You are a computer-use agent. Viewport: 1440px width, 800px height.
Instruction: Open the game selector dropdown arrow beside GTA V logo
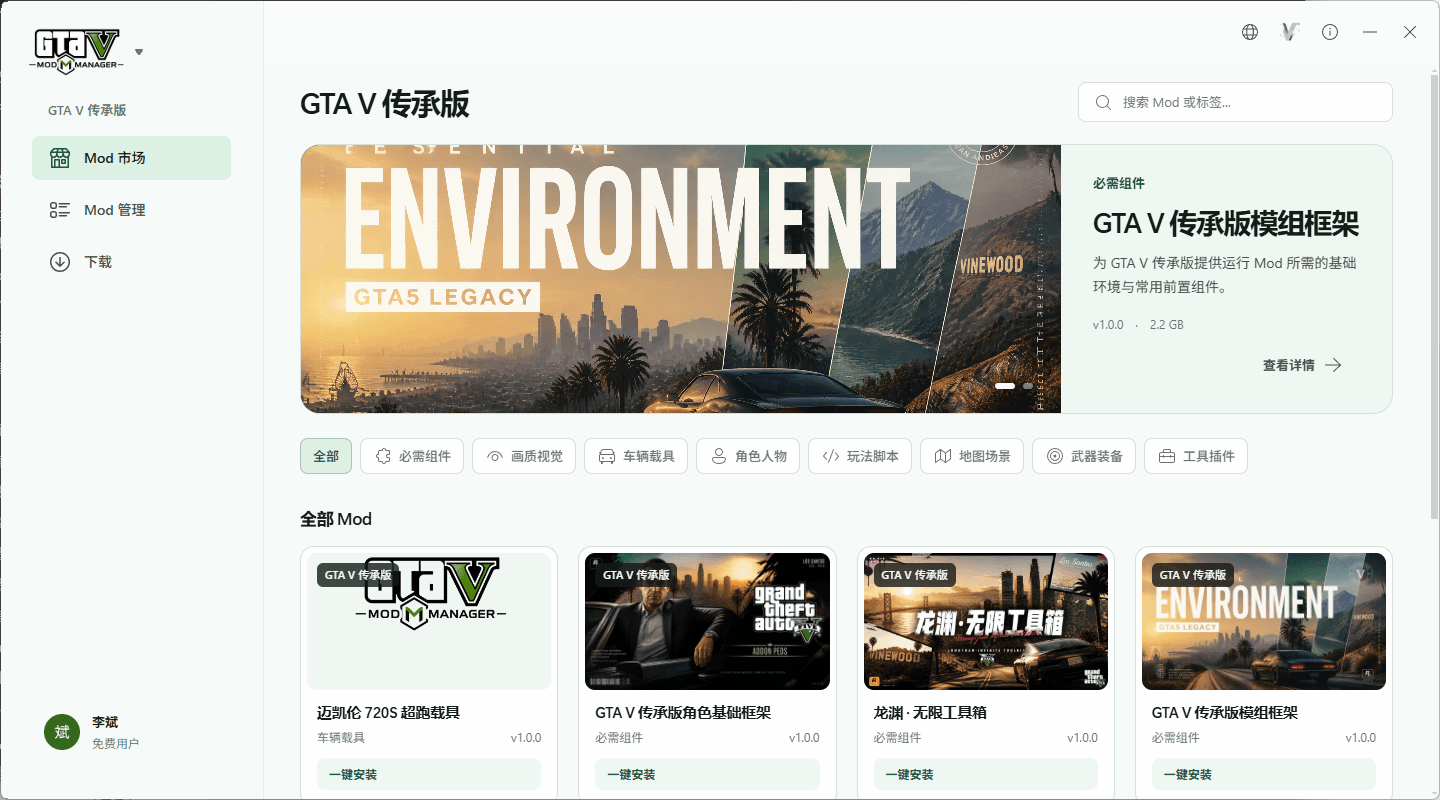coord(139,52)
